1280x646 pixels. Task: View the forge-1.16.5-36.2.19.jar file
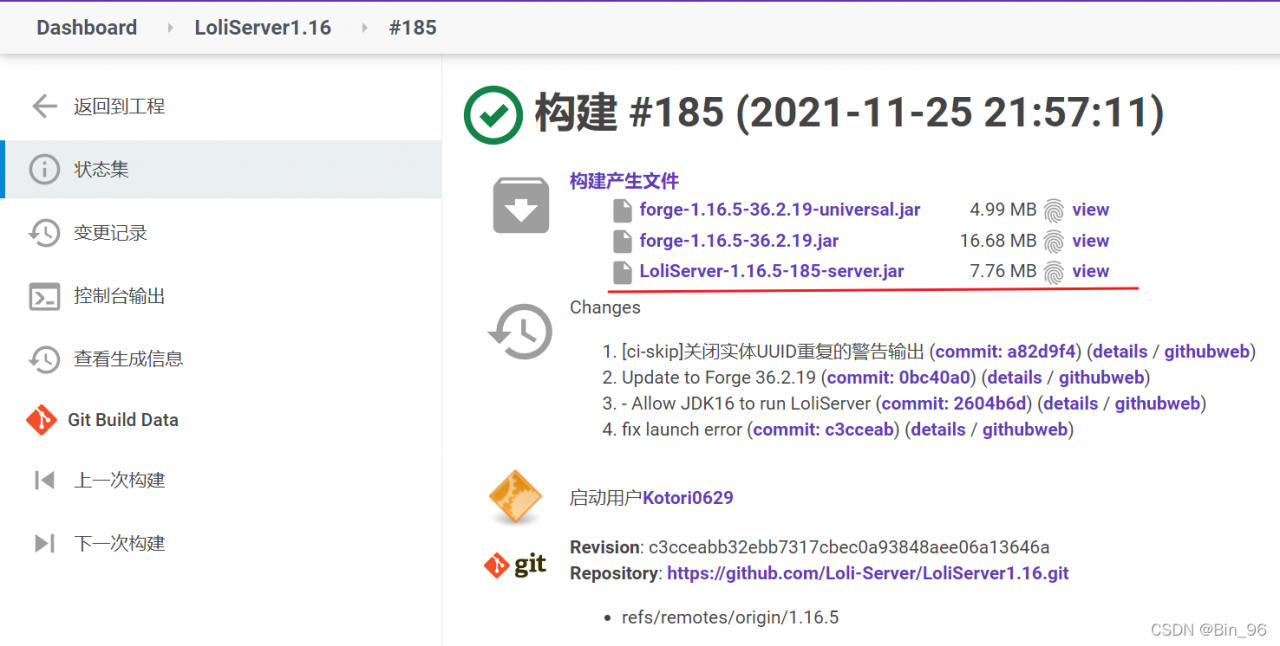tap(1091, 241)
